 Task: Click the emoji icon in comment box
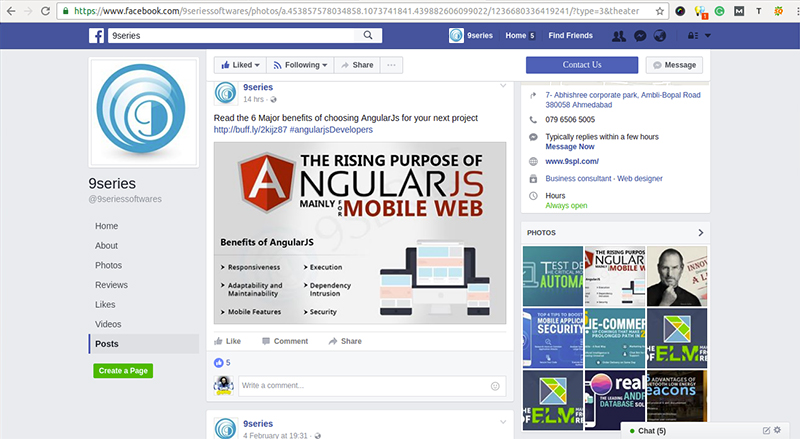495,385
